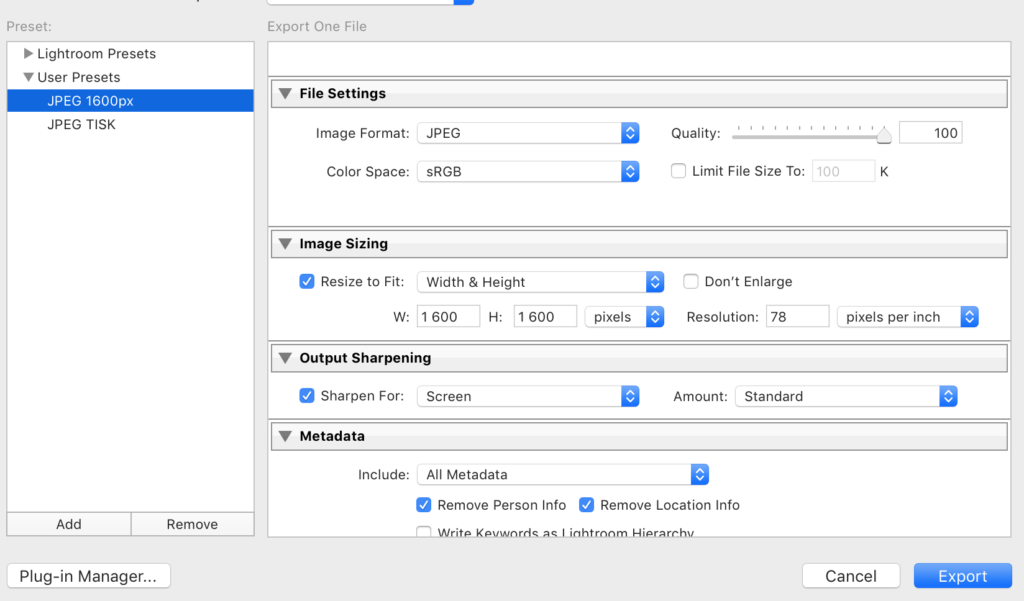Image resolution: width=1024 pixels, height=601 pixels.
Task: Uncheck the Resize to Fit checkbox
Action: pos(307,282)
